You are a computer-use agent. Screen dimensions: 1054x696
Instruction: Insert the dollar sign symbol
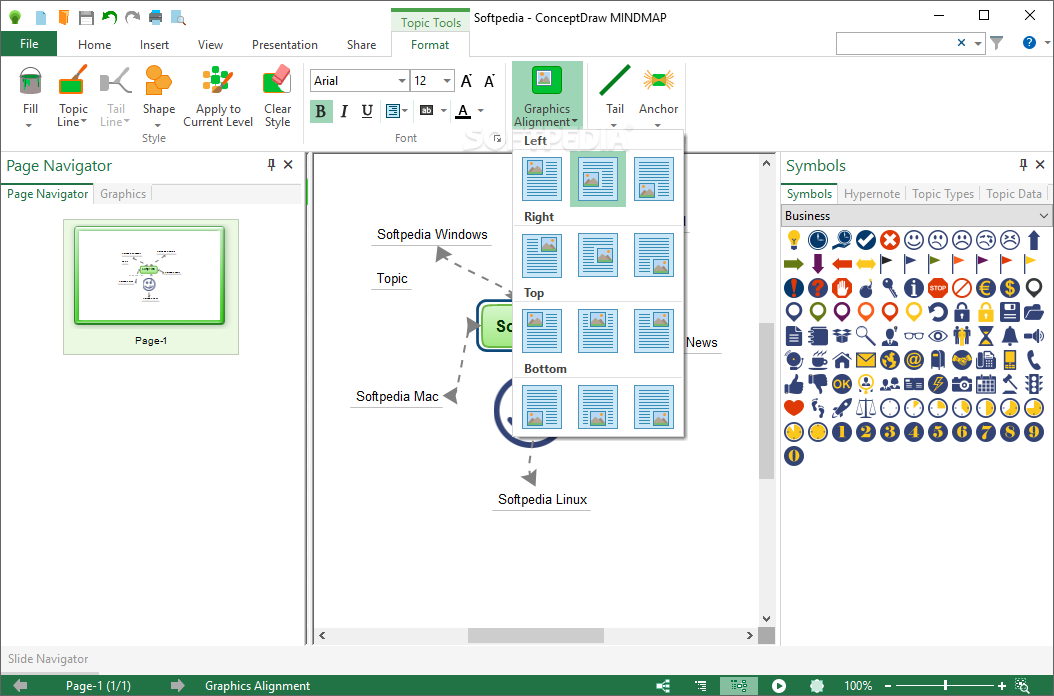point(1010,288)
